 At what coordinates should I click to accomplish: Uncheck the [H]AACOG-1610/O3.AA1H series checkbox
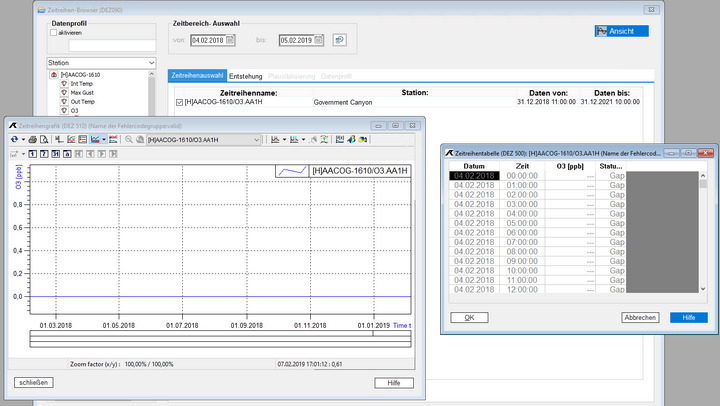[x=179, y=102]
